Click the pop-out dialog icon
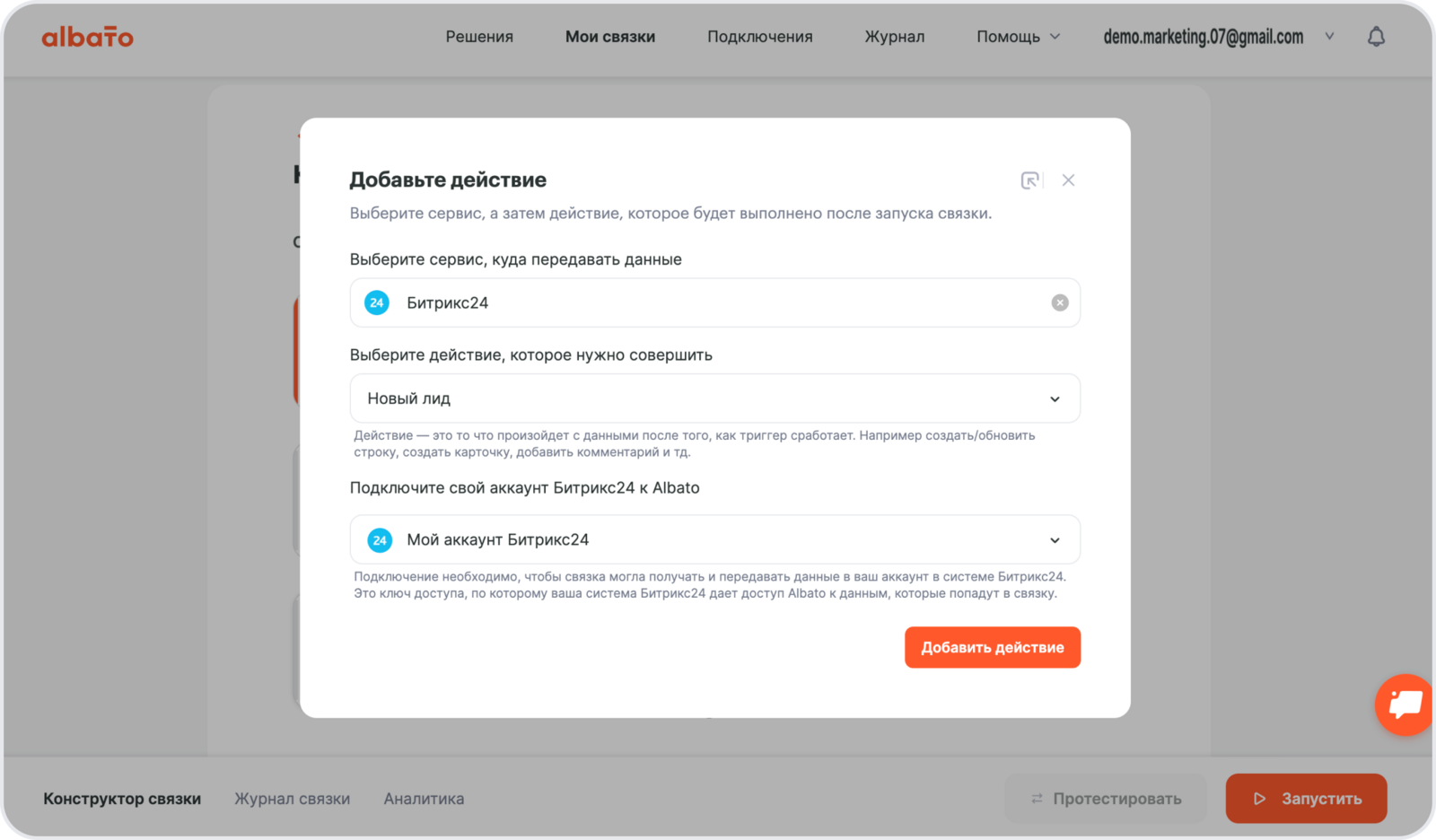This screenshot has width=1436, height=840. pos(1030,180)
